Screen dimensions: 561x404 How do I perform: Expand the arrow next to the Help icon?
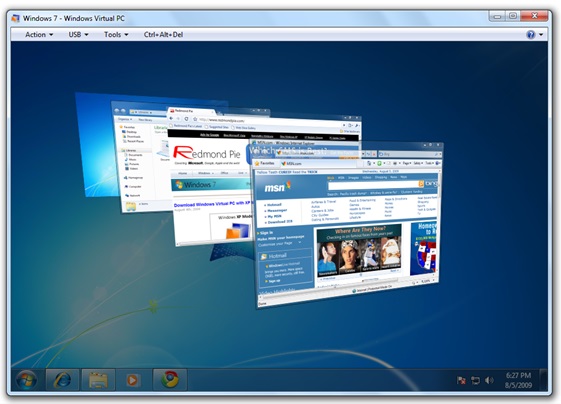[x=541, y=35]
